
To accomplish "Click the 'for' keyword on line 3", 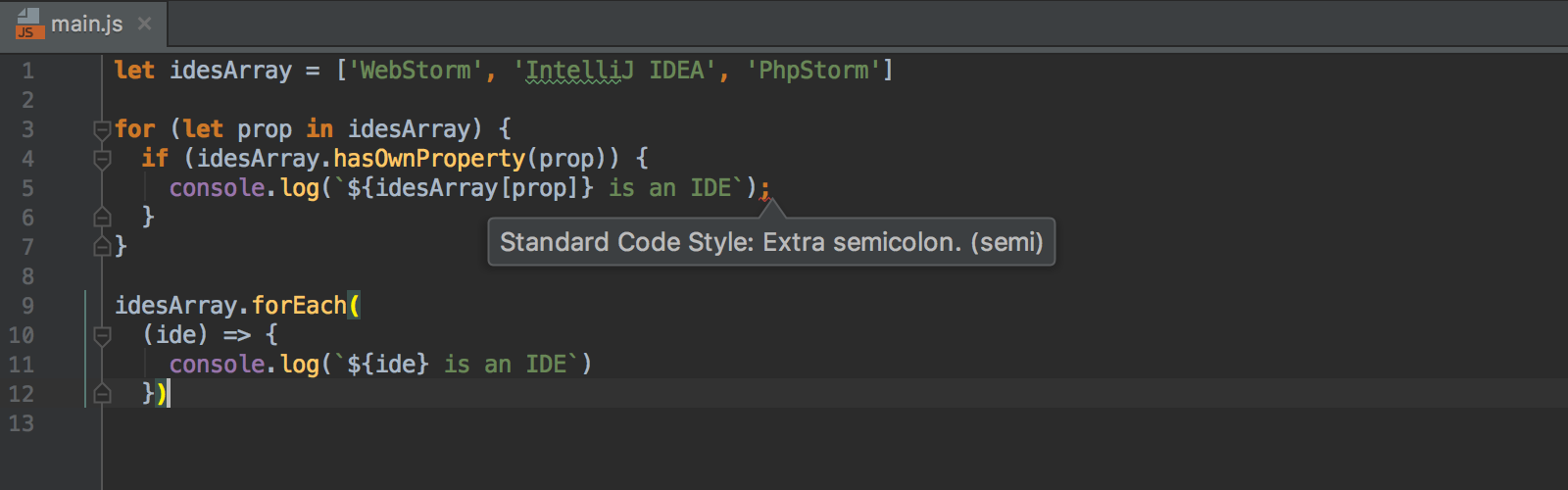I will pyautogui.click(x=134, y=129).
